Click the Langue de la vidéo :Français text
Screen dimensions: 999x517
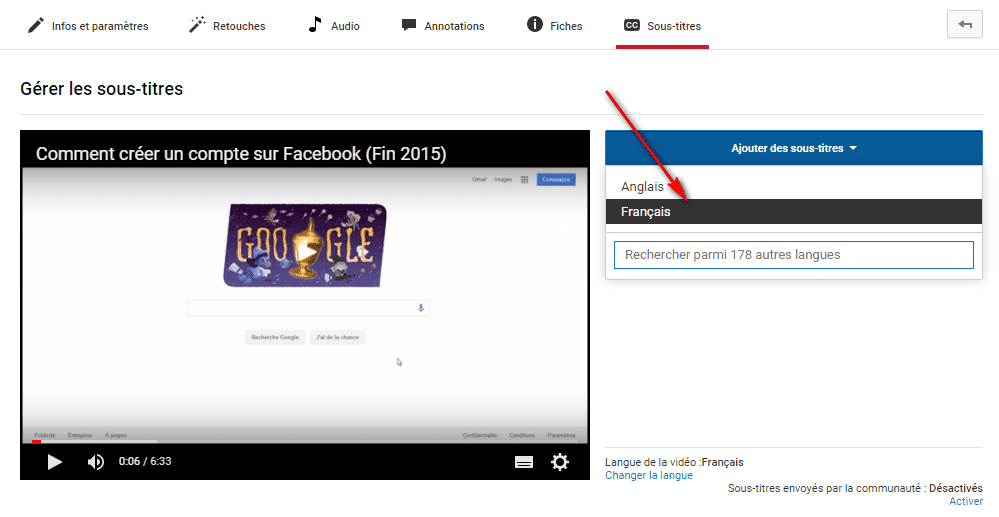(x=674, y=462)
